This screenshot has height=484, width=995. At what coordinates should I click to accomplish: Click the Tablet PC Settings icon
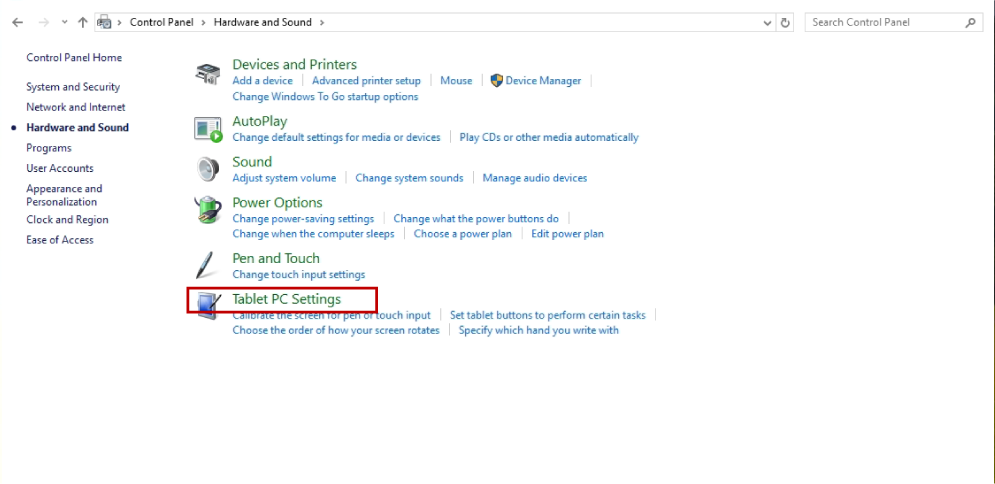point(208,305)
